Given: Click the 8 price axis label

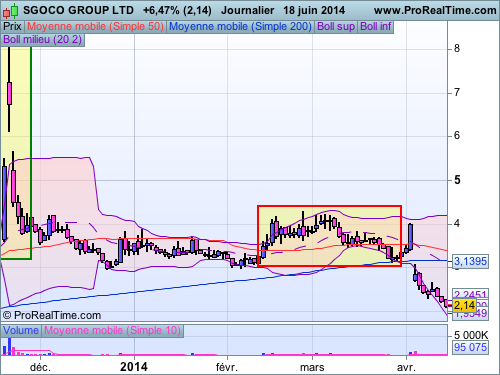Looking at the screenshot, I should click(x=457, y=49).
